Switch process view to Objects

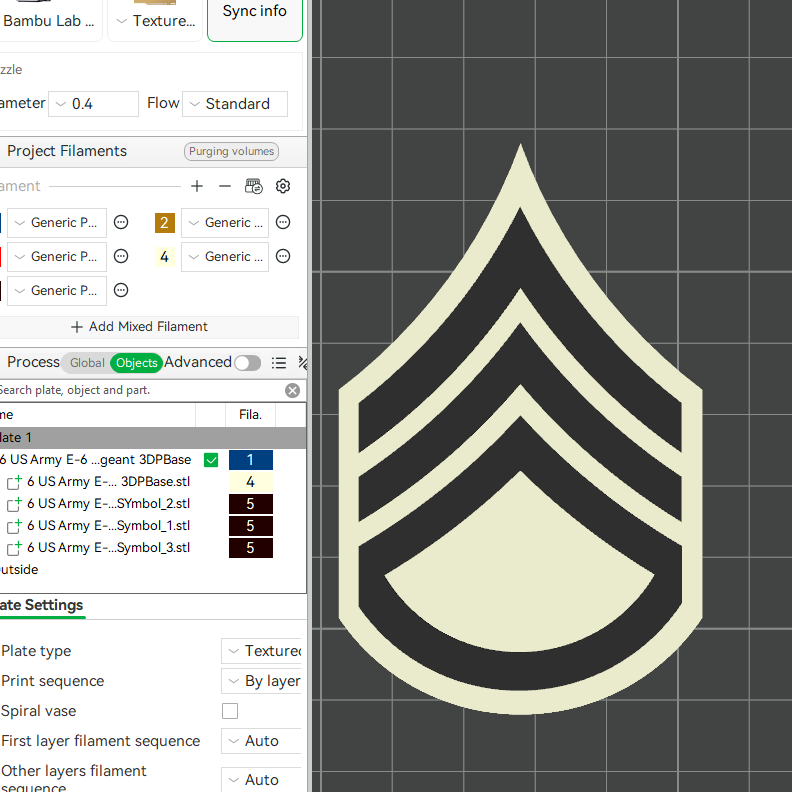tap(136, 363)
